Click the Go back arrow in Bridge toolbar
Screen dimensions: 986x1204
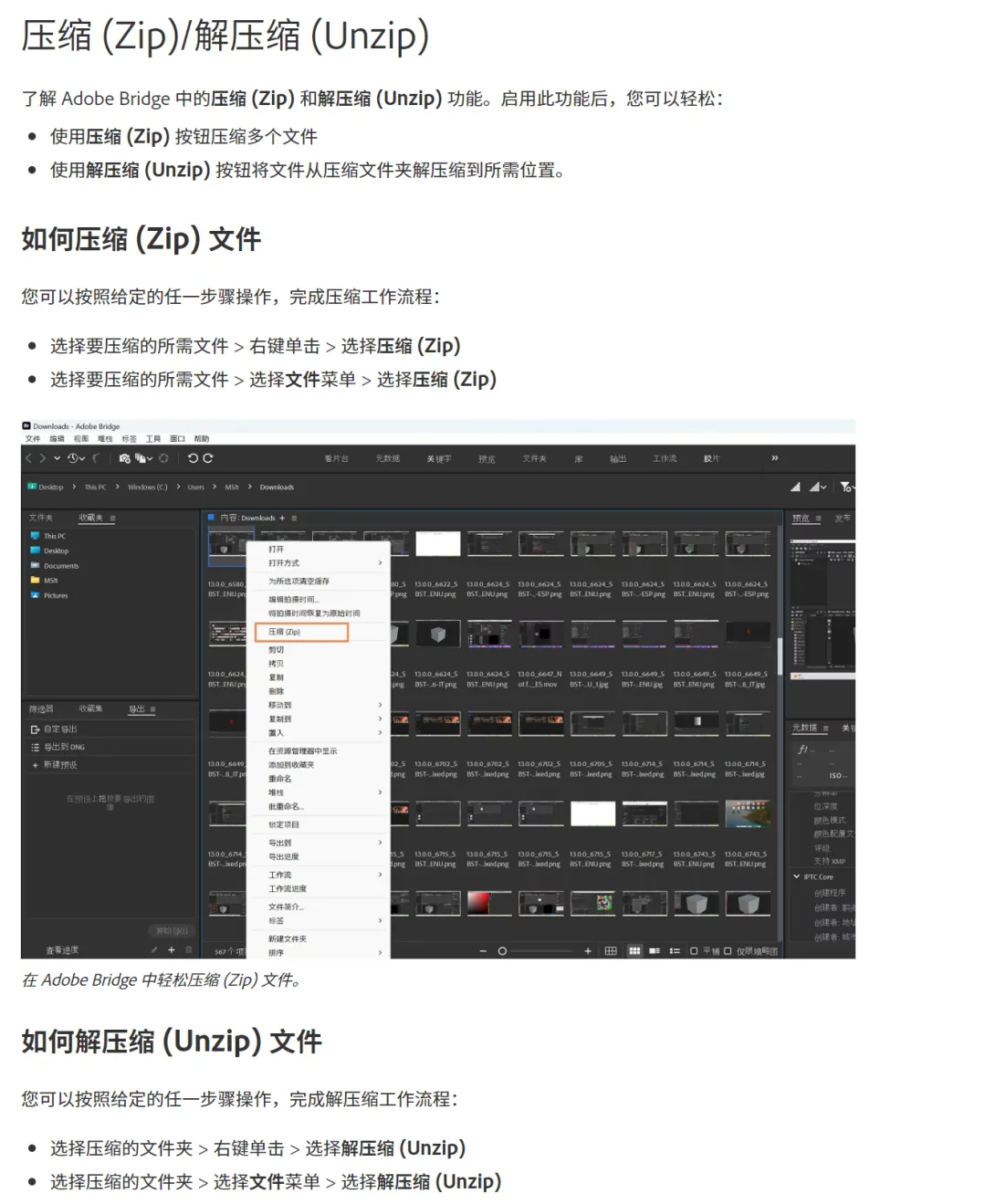(x=28, y=458)
